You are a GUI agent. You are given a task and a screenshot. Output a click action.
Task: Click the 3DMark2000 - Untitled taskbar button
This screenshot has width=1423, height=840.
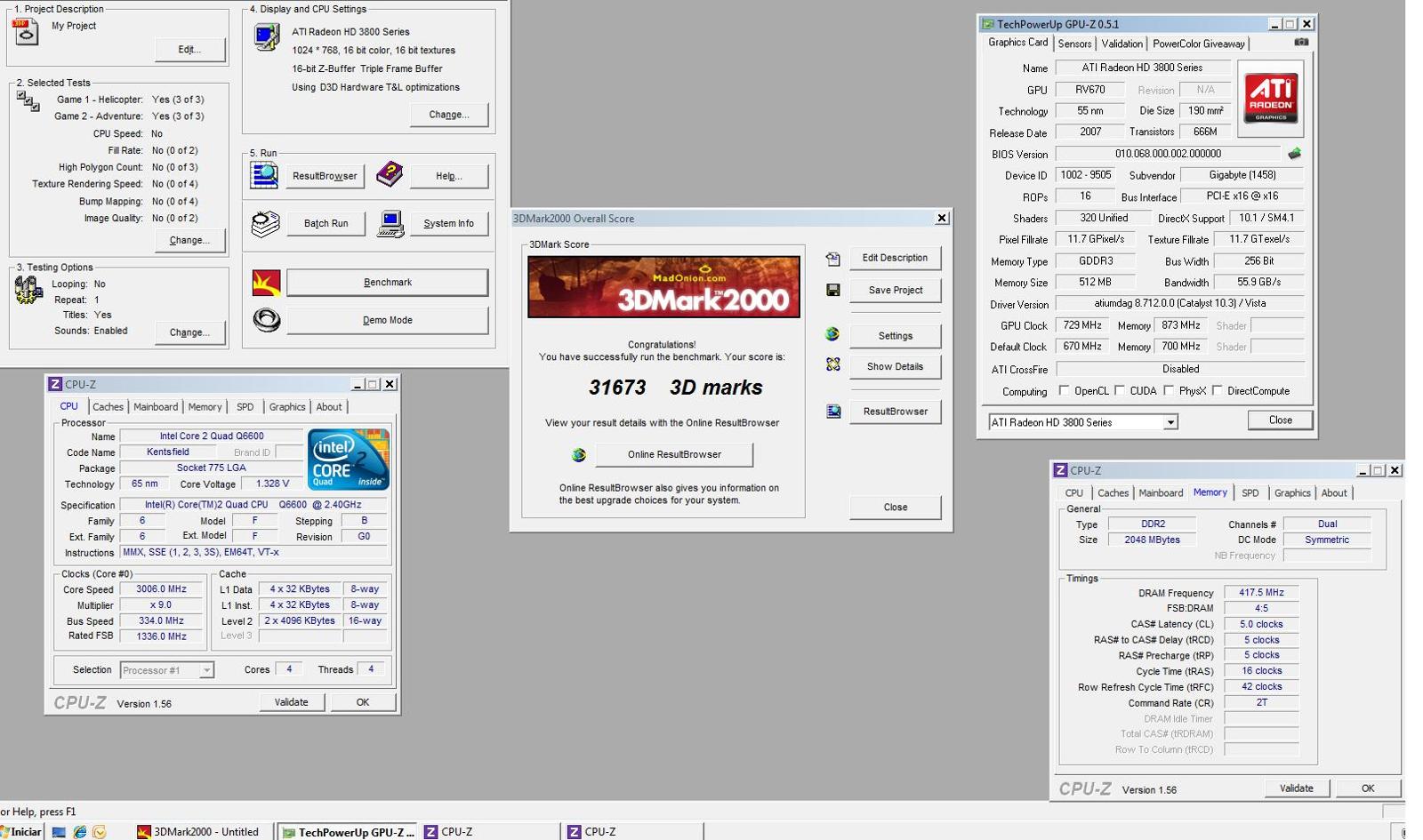click(202, 832)
